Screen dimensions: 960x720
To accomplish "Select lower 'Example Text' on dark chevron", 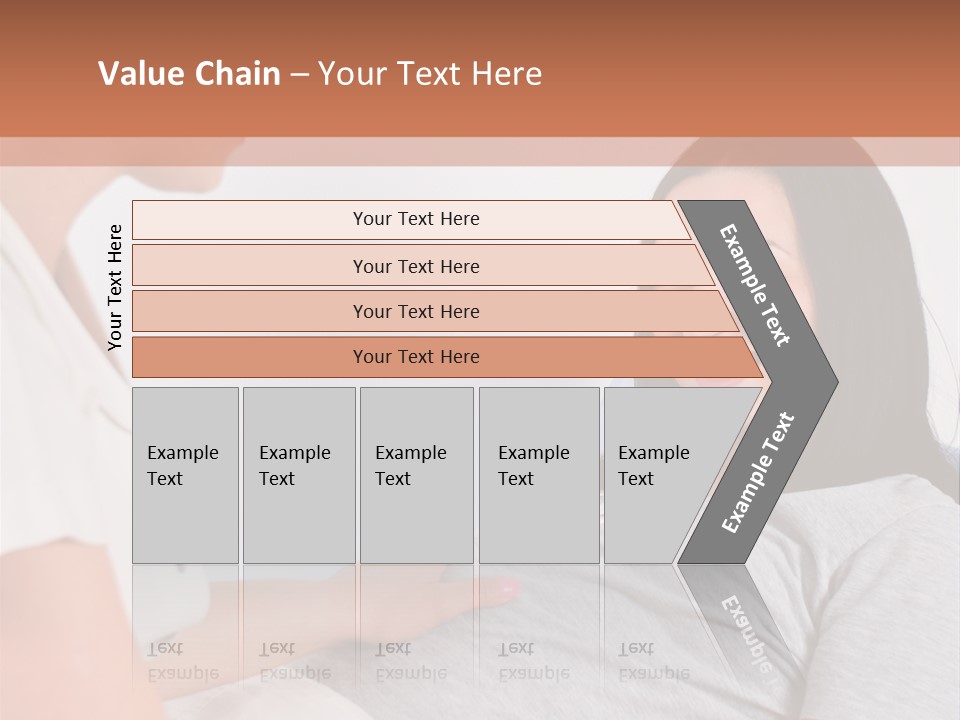I will [758, 472].
